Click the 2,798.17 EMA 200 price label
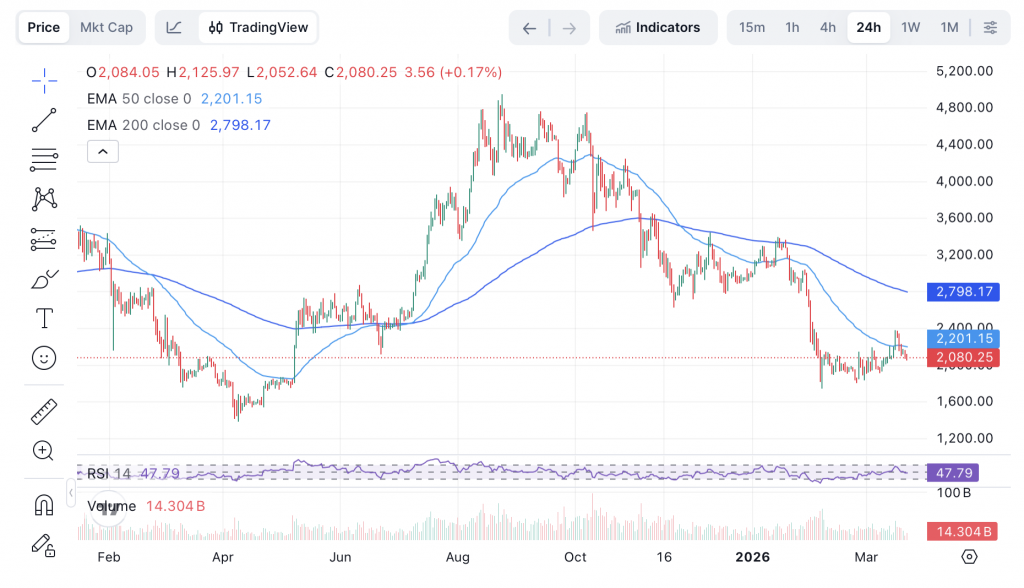Image resolution: width=1024 pixels, height=588 pixels. 963,292
